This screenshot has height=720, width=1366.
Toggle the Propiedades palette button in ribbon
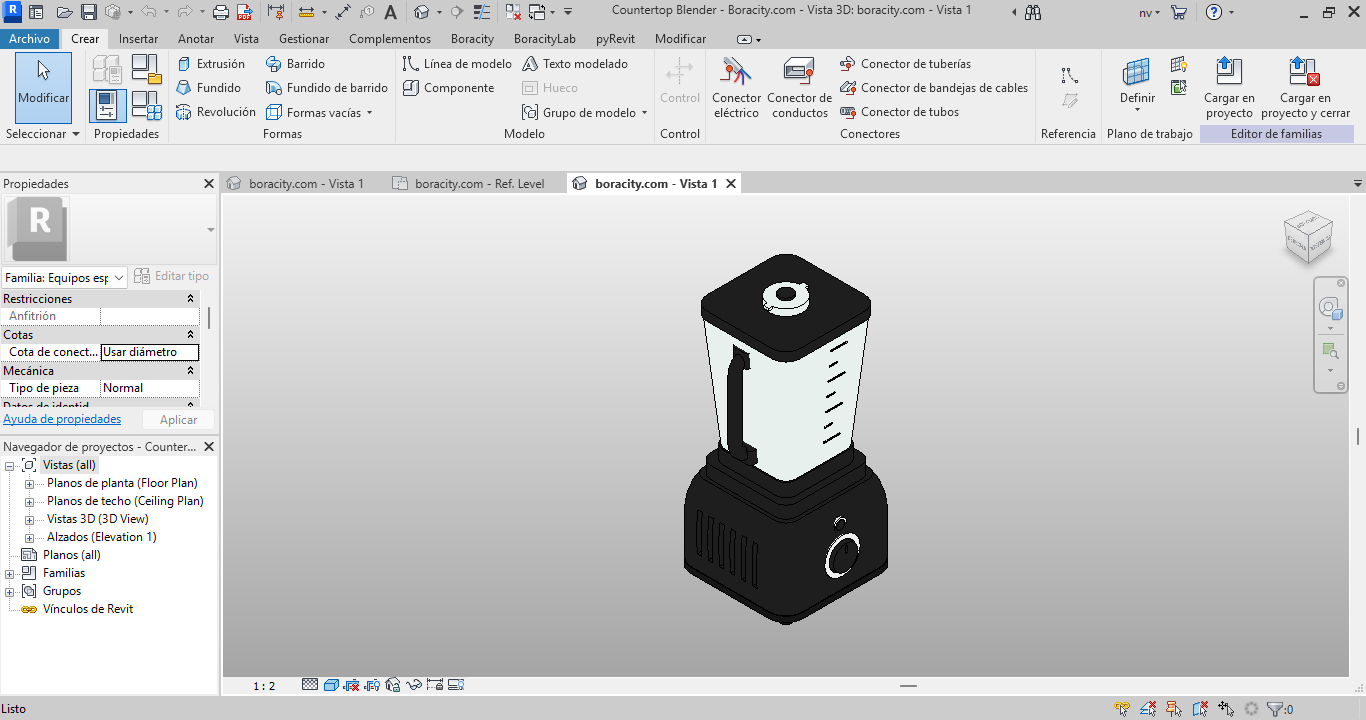[108, 106]
